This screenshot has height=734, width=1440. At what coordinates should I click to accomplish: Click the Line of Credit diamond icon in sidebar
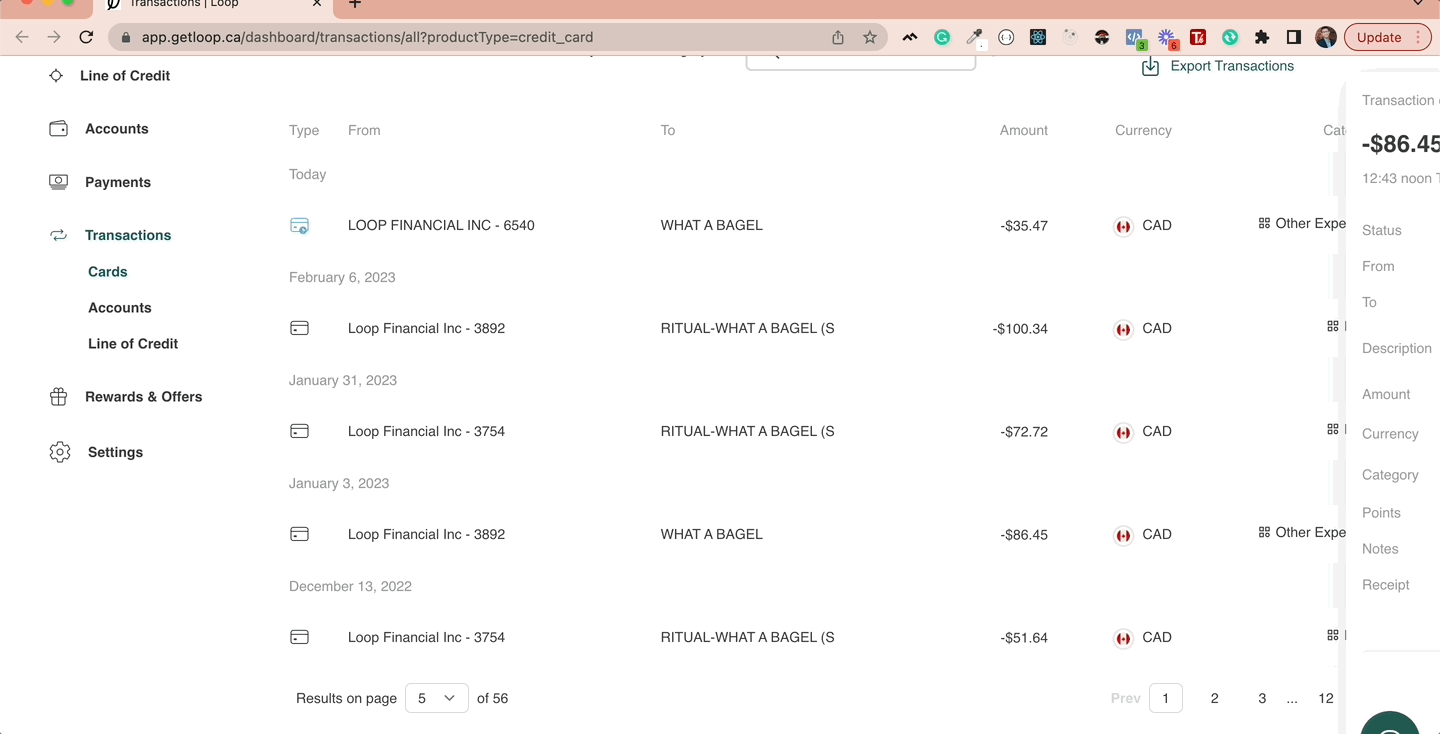tap(56, 75)
